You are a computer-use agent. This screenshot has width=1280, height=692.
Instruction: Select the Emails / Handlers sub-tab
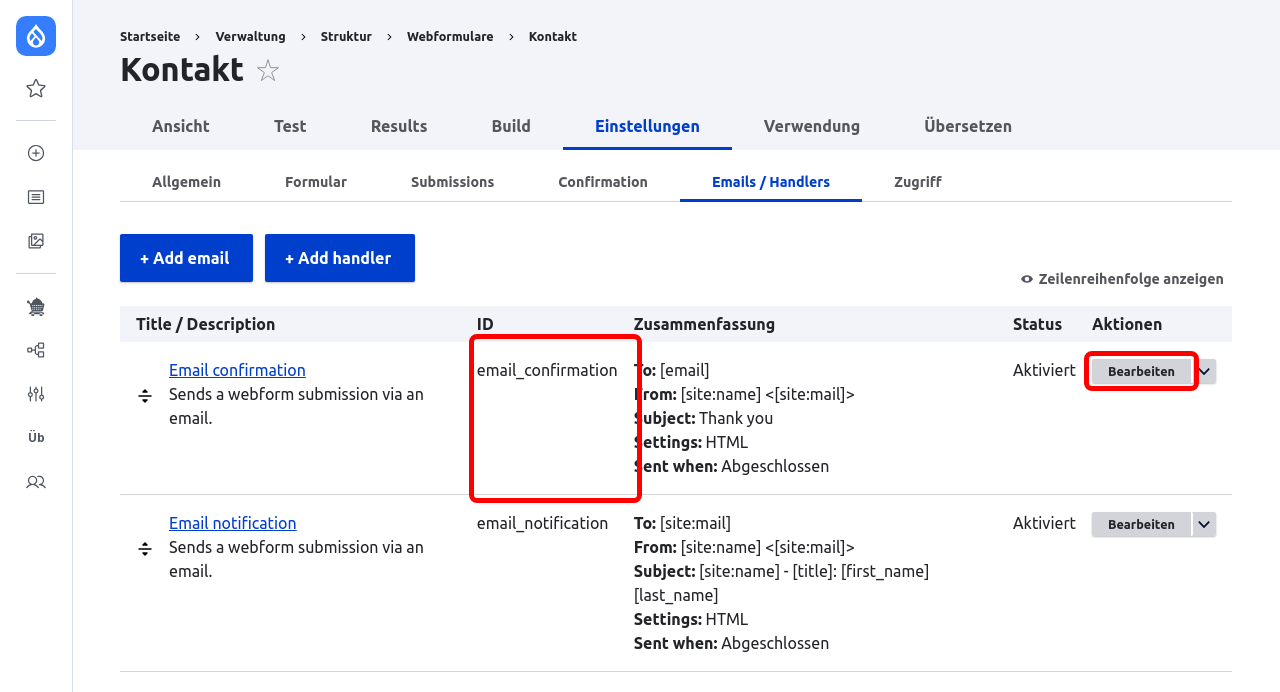(771, 182)
